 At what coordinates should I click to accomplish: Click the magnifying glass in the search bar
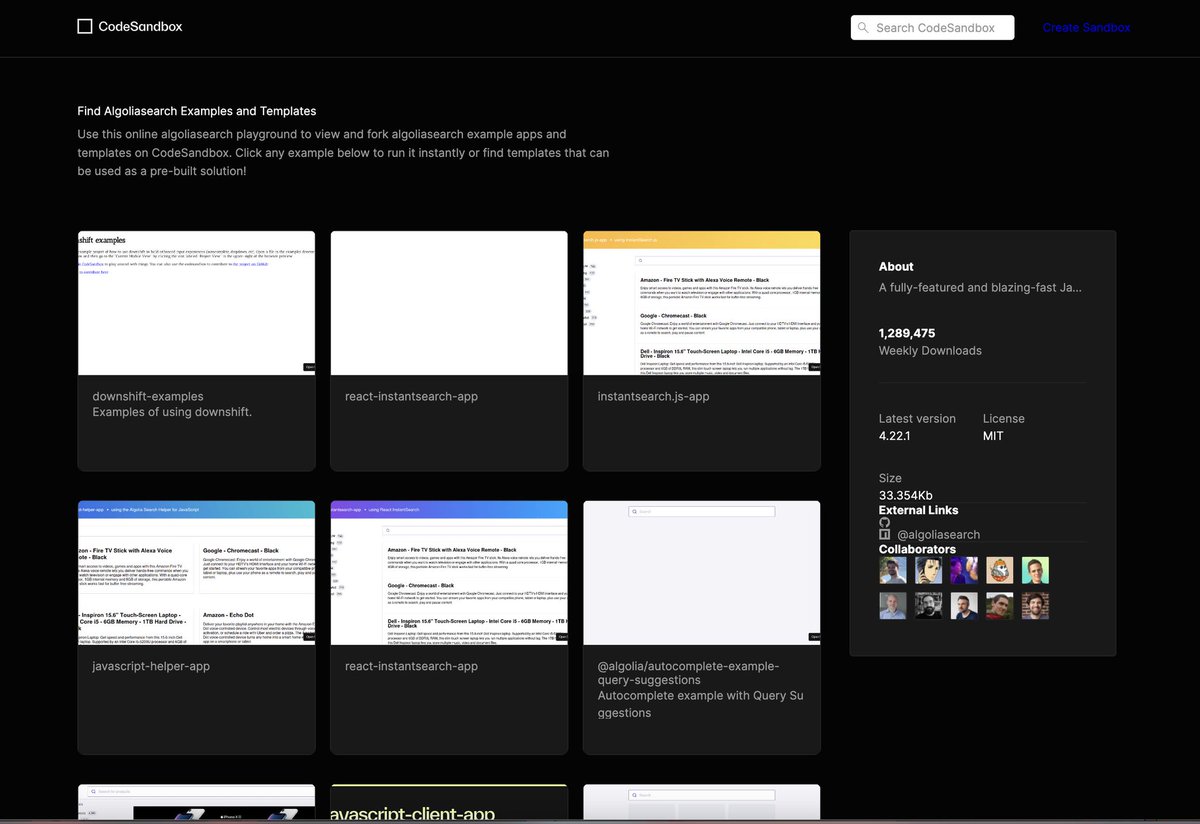[862, 27]
